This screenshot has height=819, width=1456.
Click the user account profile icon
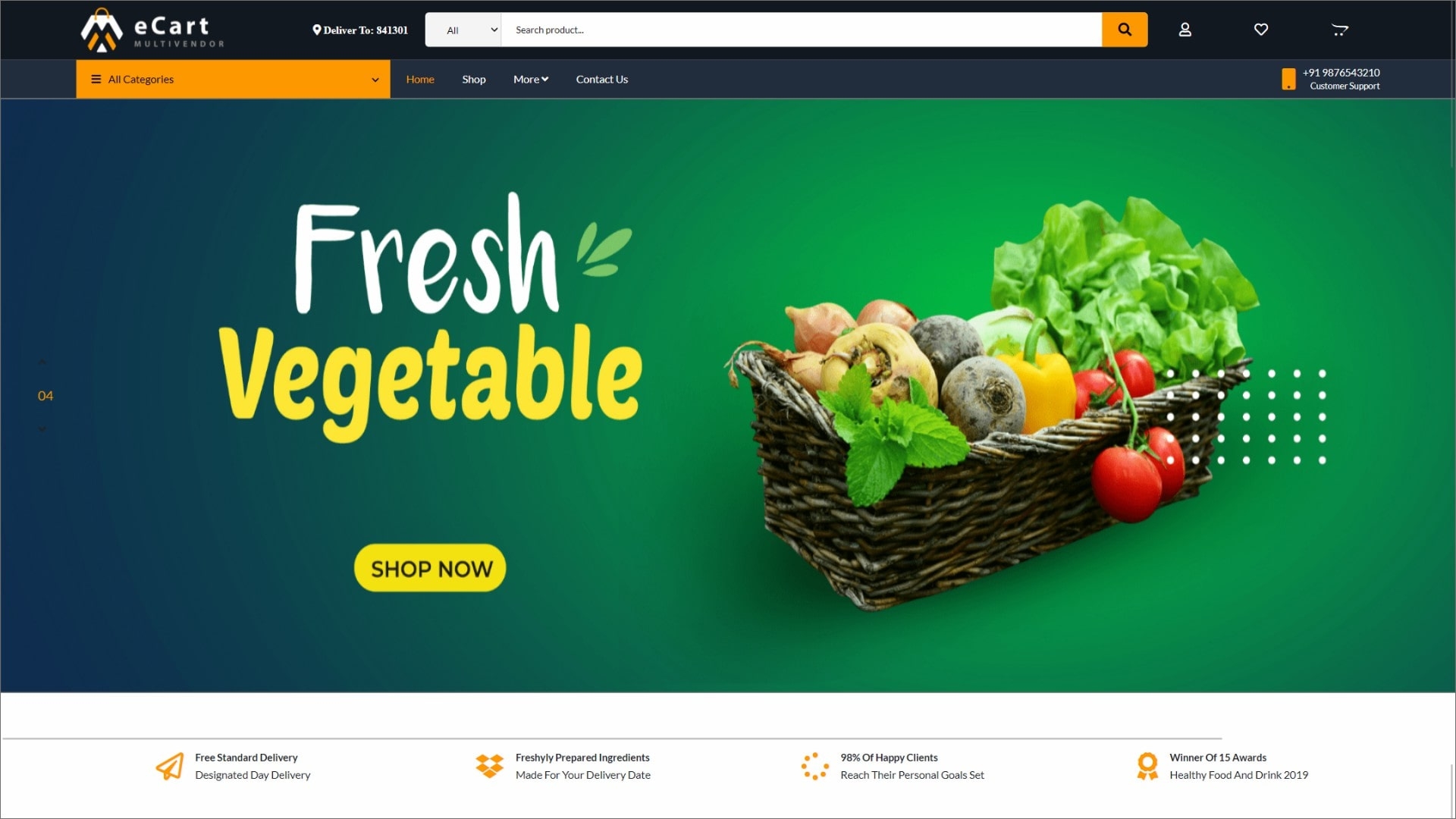pyautogui.click(x=1185, y=29)
